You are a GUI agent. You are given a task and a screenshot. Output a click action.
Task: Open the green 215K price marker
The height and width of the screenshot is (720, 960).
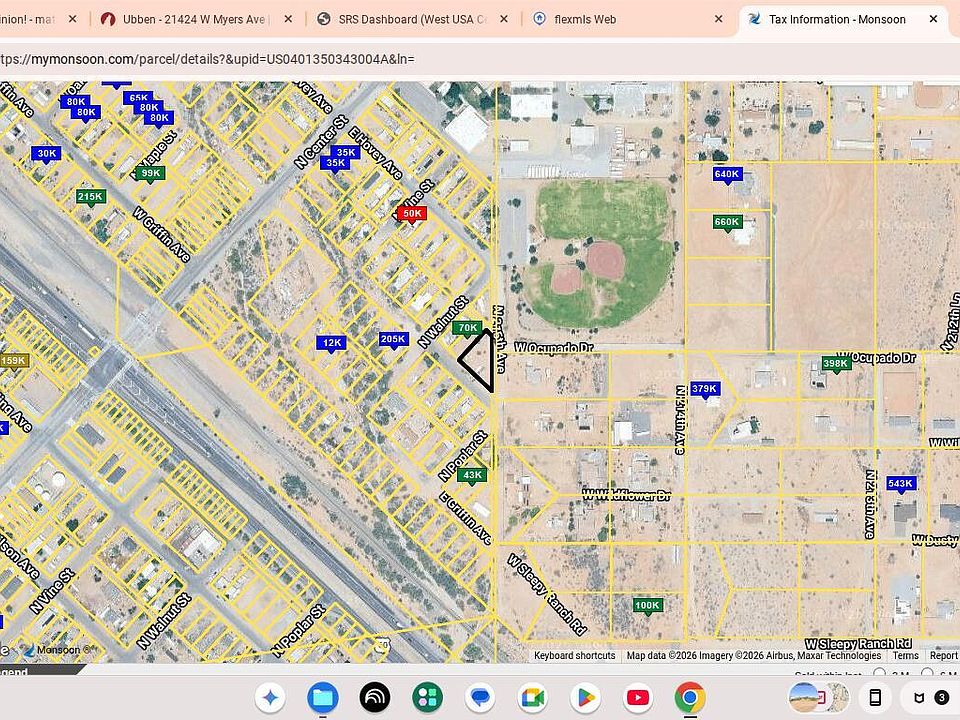click(91, 197)
